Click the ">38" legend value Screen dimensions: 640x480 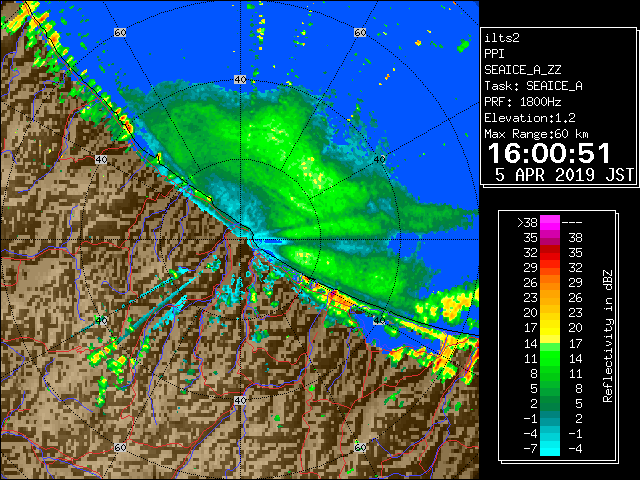[527, 223]
